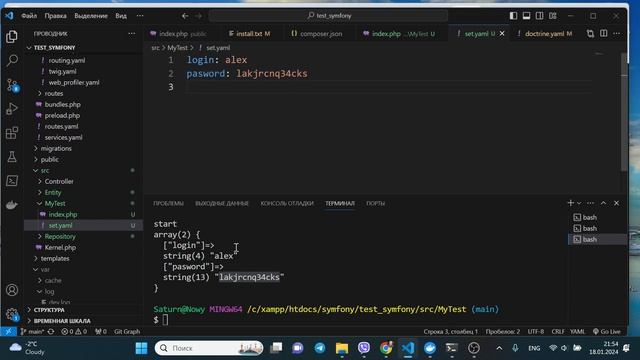
Task: Click the errors and warnings count in status bar
Action: point(74,331)
